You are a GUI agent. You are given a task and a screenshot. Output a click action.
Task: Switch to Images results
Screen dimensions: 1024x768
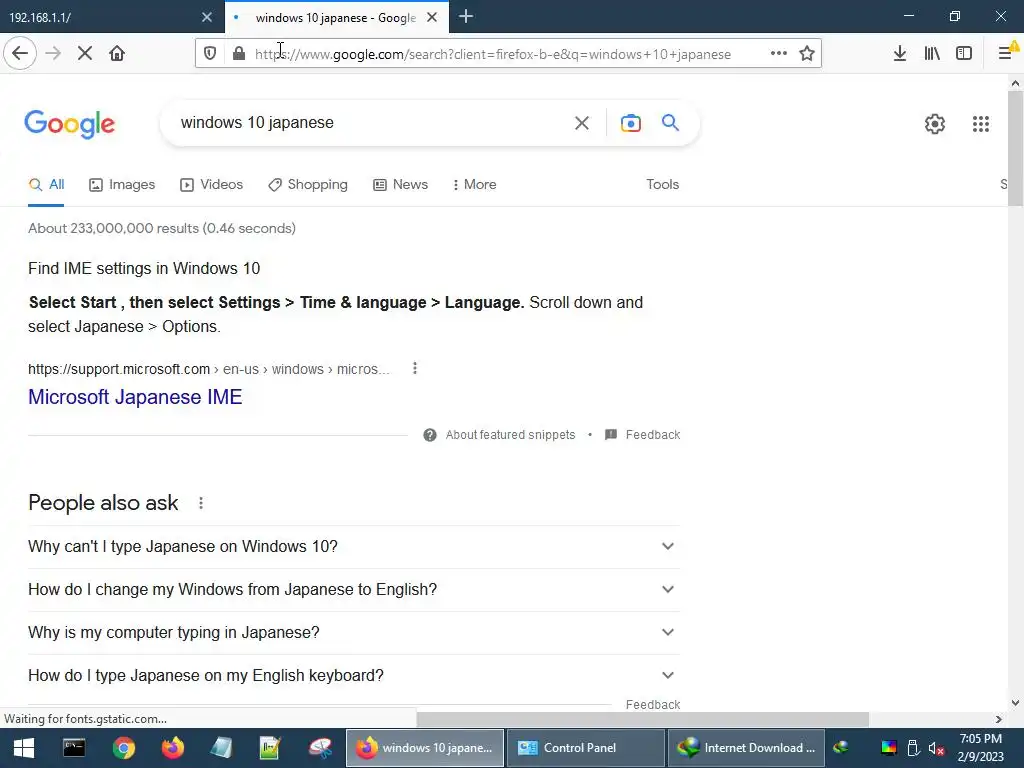pos(122,185)
